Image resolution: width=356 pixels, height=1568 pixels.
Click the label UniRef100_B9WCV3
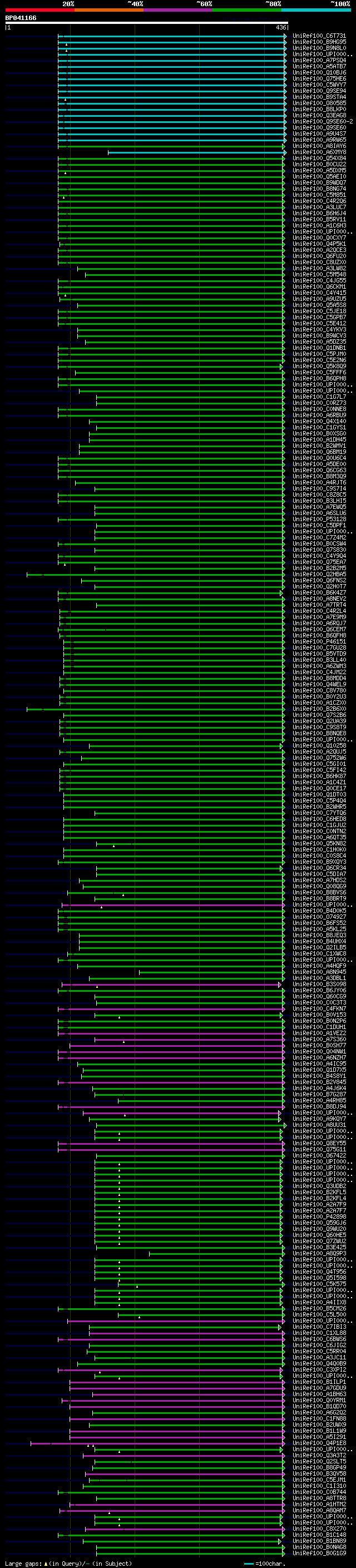319,335
